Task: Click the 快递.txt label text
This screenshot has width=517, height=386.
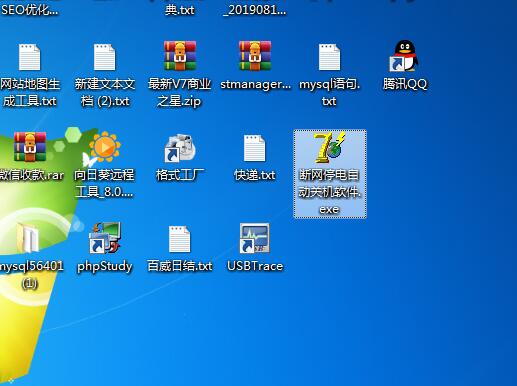Action: [x=254, y=175]
